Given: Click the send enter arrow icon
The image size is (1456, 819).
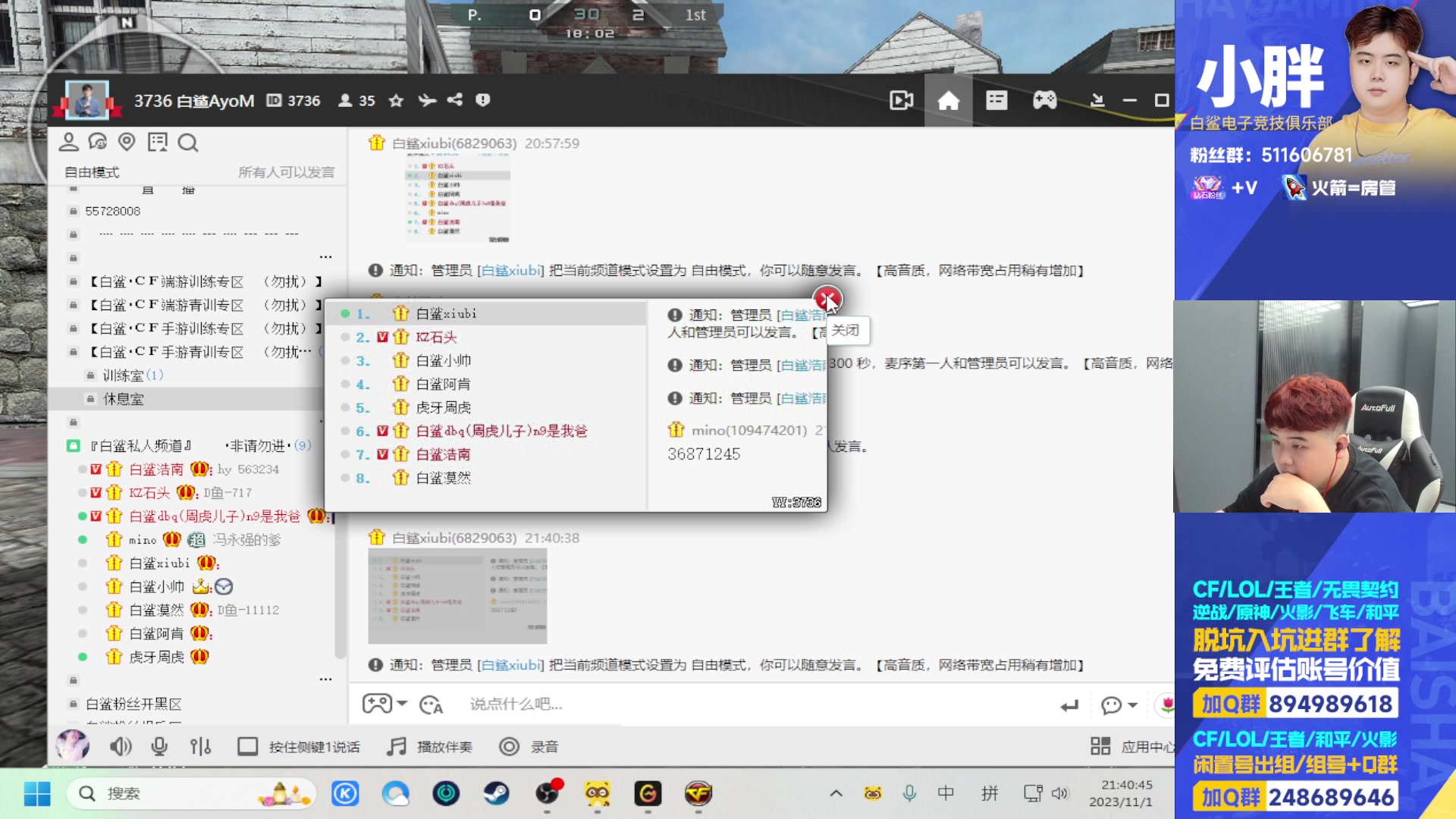Looking at the screenshot, I should coord(1069,705).
